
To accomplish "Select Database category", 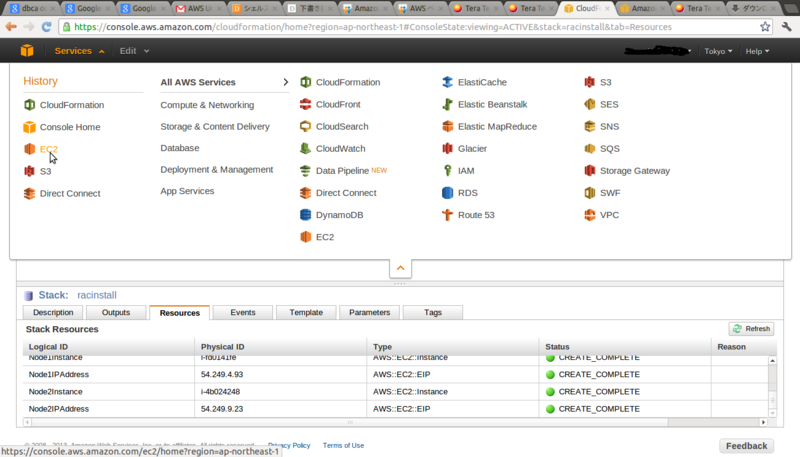I will pos(180,148).
